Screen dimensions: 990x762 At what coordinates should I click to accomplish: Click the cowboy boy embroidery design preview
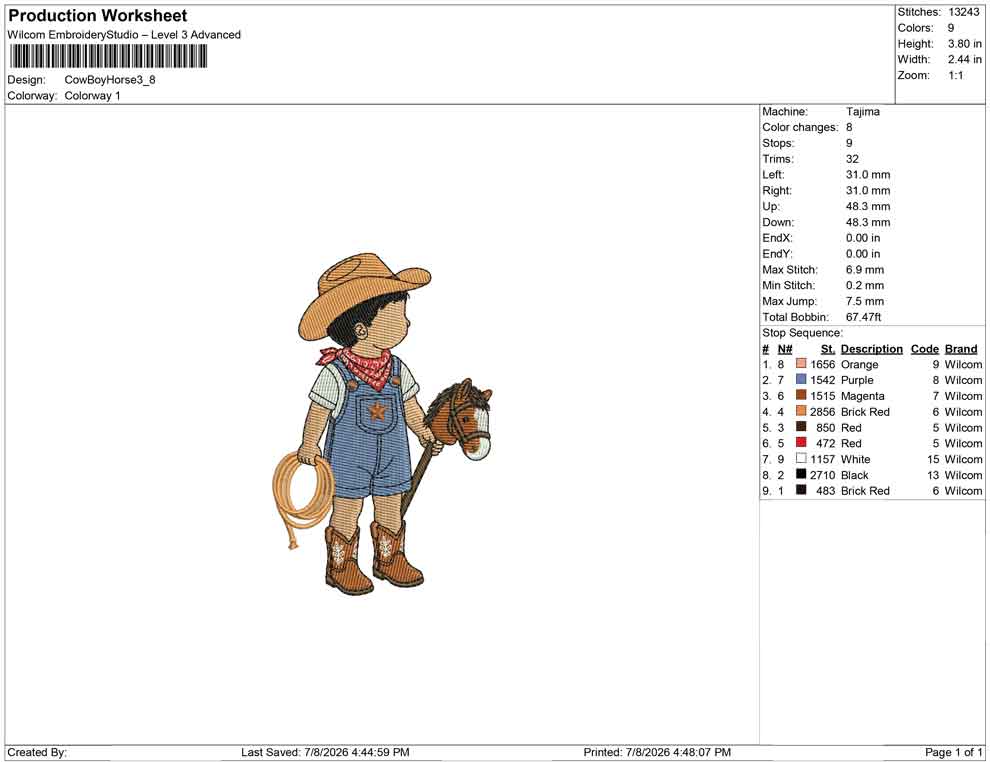point(382,423)
